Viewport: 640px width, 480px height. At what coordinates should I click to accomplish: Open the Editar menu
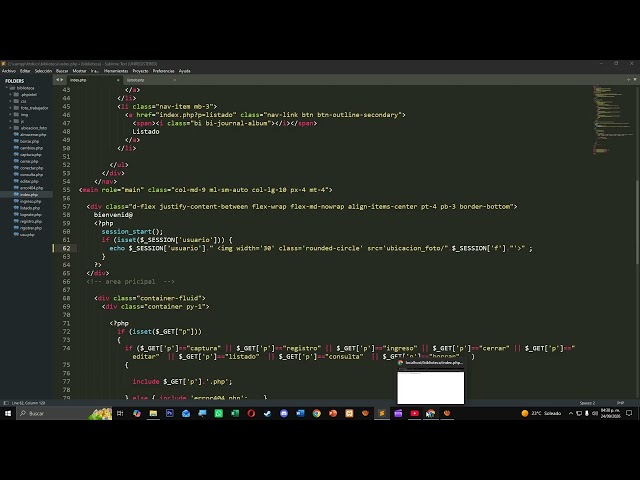tap(25, 71)
